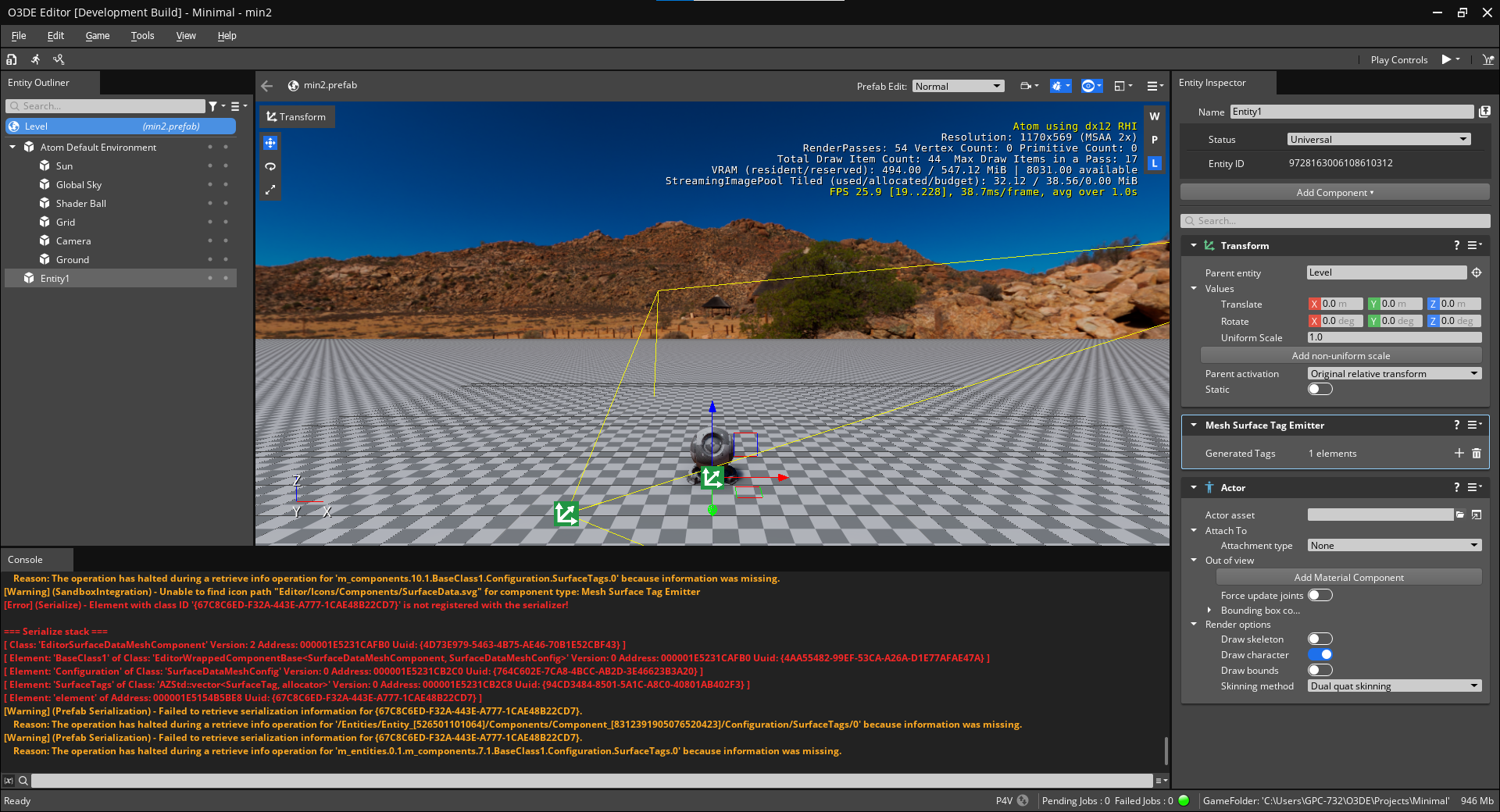Collapse the Atom Default Environment tree item
Screen dimensions: 1500x812
[12, 147]
